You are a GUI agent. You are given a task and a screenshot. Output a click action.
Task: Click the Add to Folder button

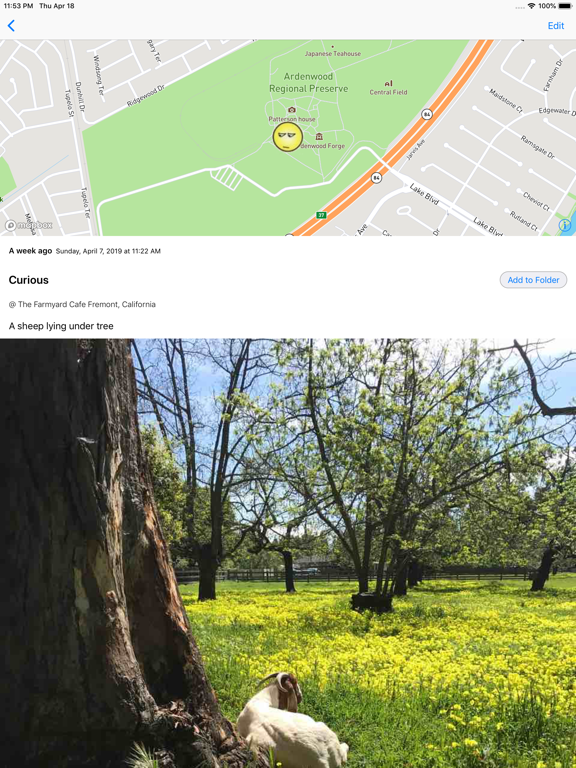pyautogui.click(x=533, y=280)
